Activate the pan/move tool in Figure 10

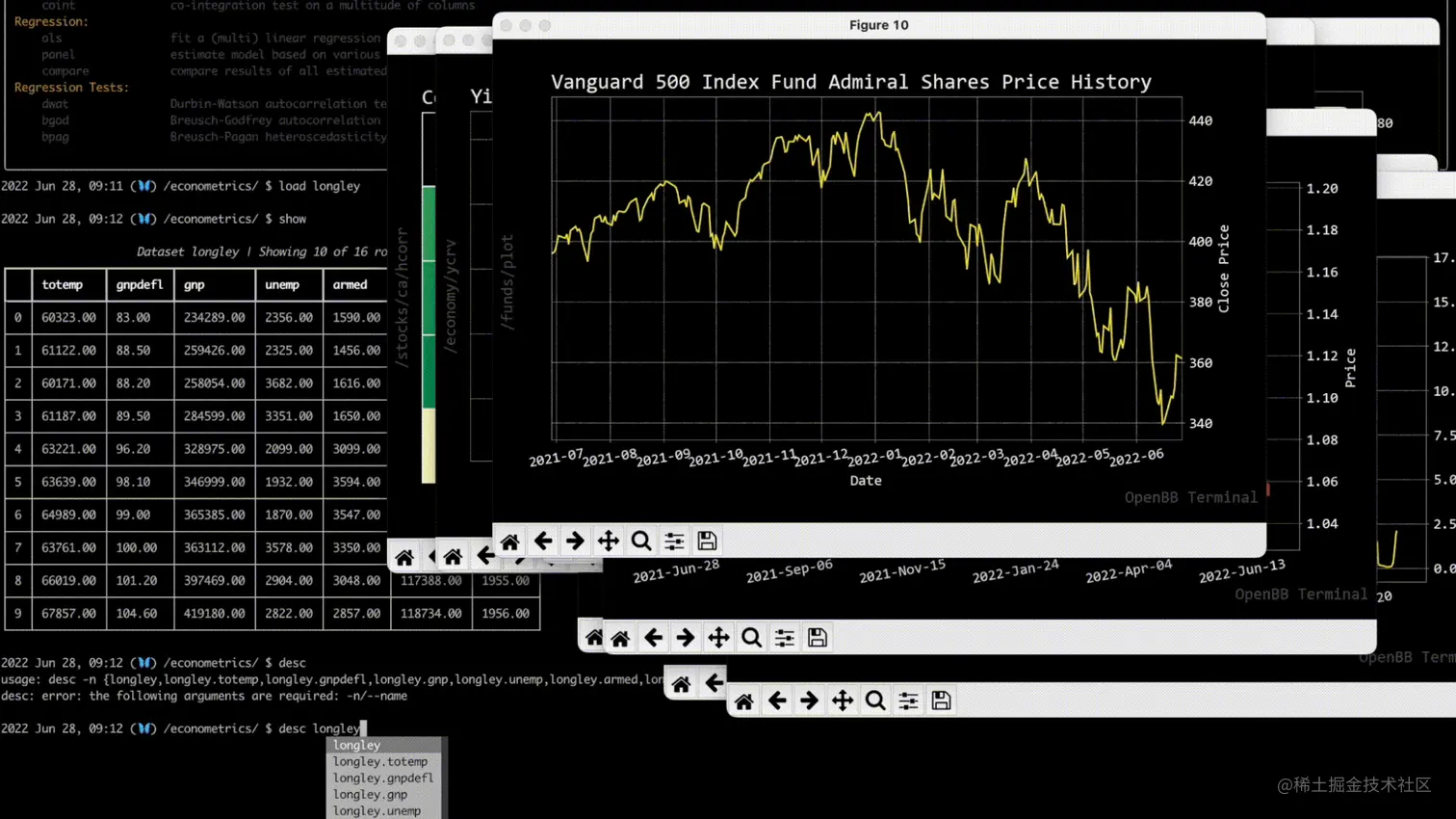(x=609, y=542)
